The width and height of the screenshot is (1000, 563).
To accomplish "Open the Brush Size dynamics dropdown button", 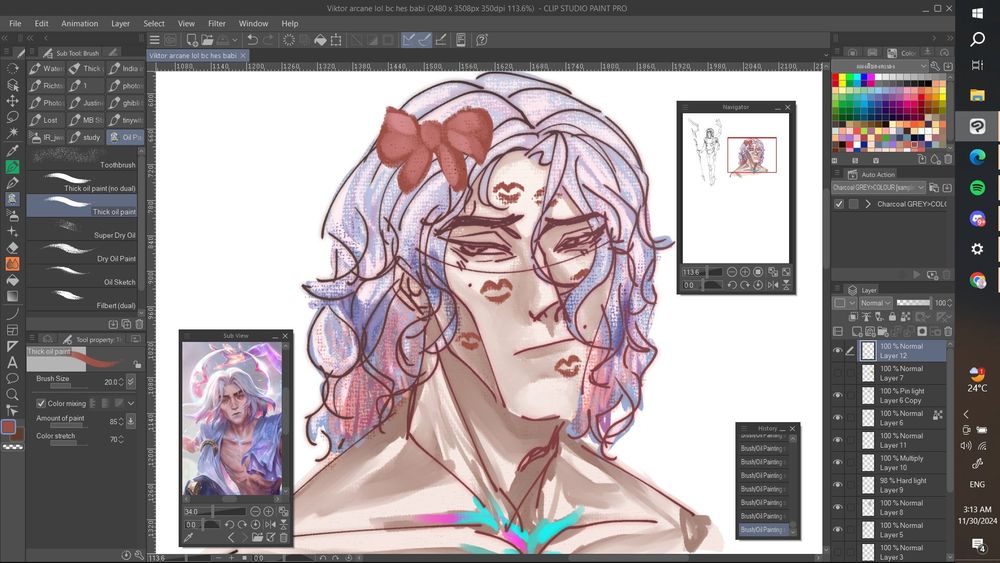I will coord(131,382).
